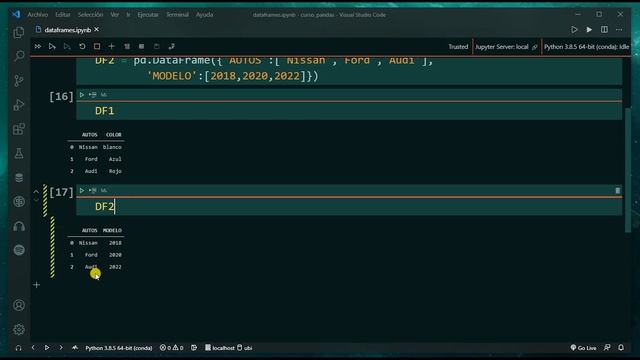Viewport: 640px width, 360px height.
Task: Run notebook with outlined play icon top right
Action: click(x=574, y=30)
